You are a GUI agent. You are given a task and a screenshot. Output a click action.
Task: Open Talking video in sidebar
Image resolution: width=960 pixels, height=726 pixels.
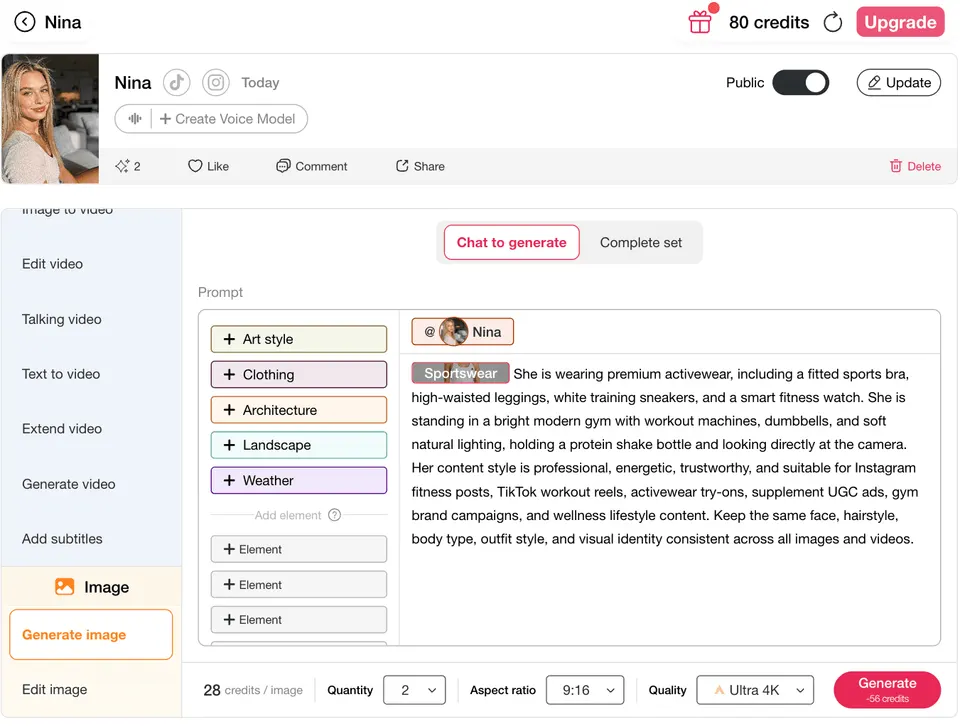click(62, 319)
